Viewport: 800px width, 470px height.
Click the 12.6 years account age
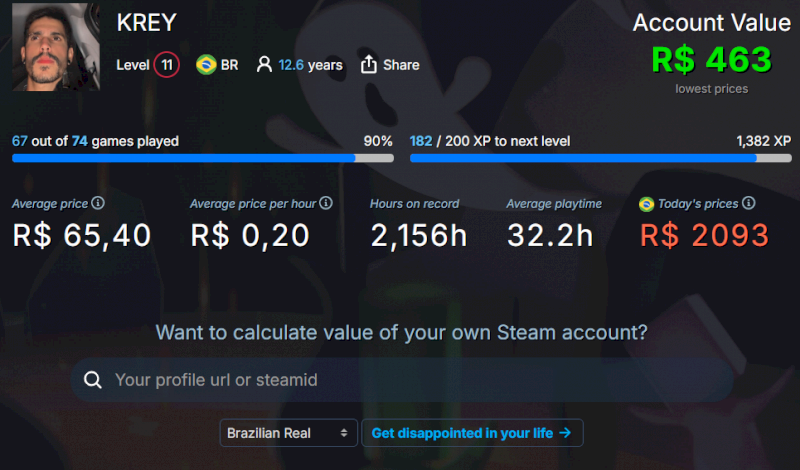pos(310,65)
